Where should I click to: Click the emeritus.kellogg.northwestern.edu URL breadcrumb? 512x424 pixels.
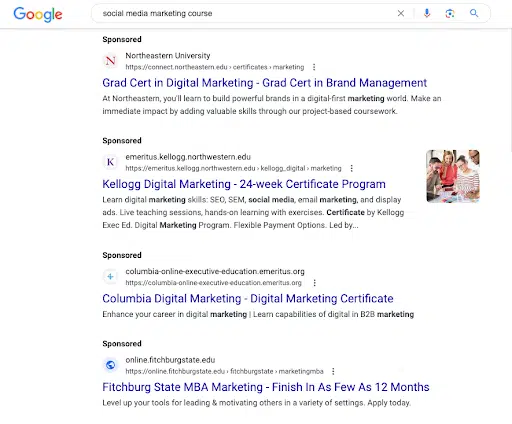[233, 168]
